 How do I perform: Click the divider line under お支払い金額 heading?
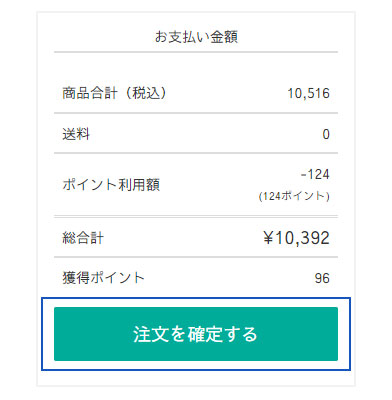[x=196, y=52]
